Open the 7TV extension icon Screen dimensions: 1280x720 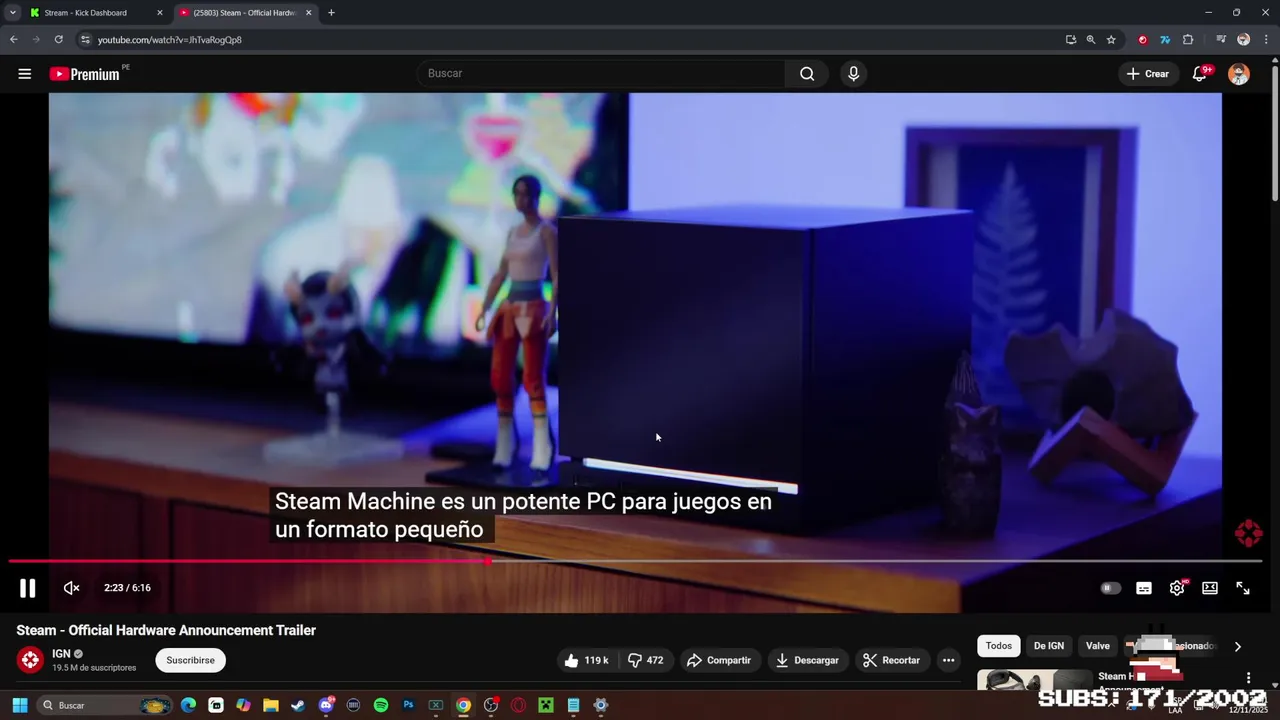tap(1165, 40)
